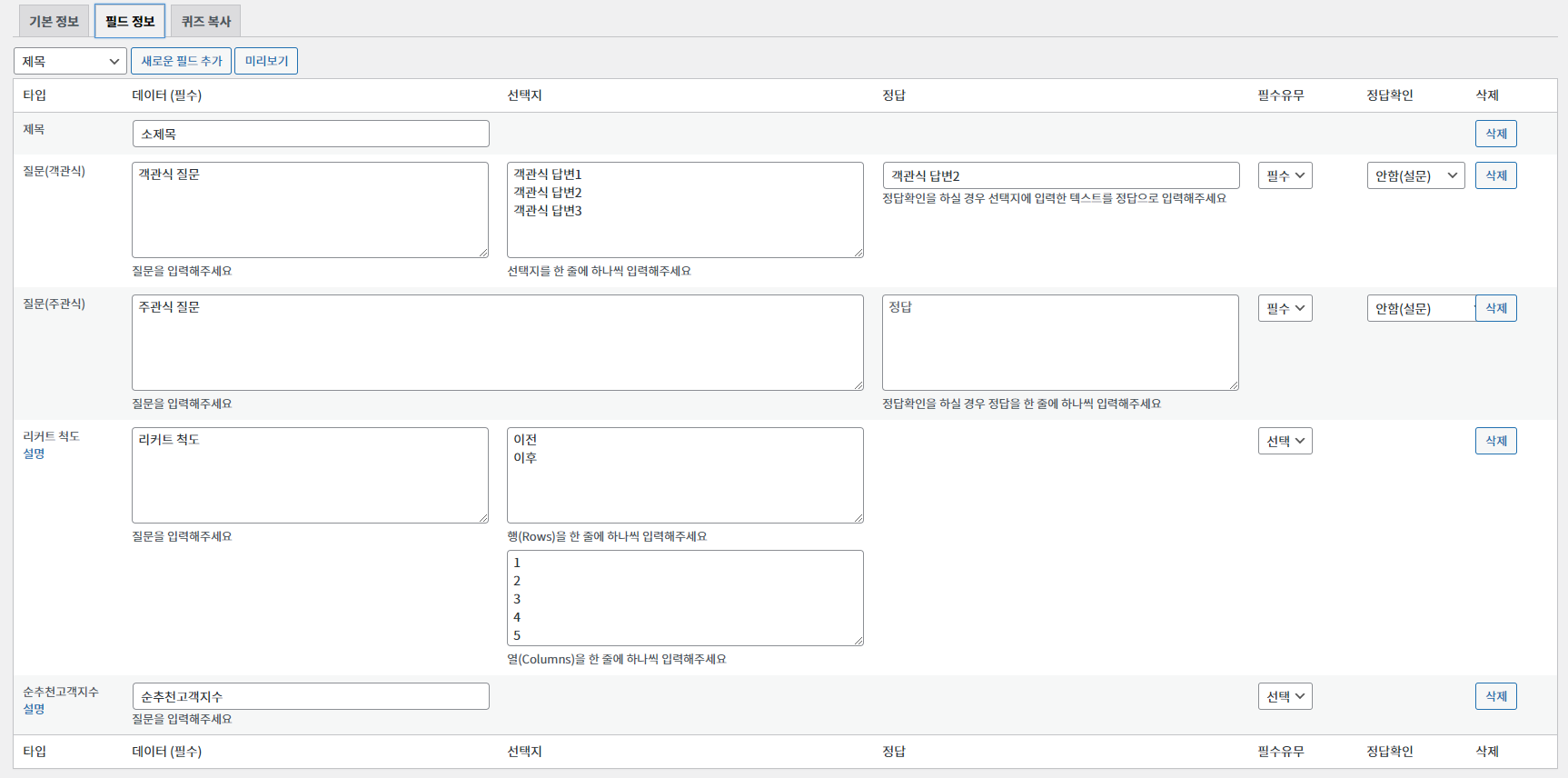Open the 안함(설문) dropdown for 질문(객관식)
The image size is (1568, 778).
pyautogui.click(x=1416, y=175)
